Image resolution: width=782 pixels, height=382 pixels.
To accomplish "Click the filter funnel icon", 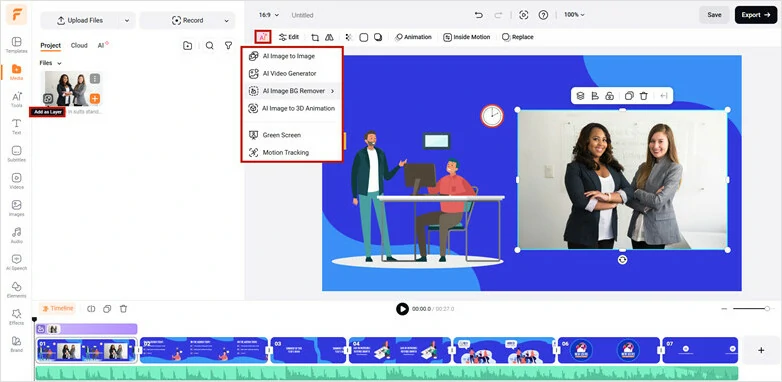I will point(228,45).
